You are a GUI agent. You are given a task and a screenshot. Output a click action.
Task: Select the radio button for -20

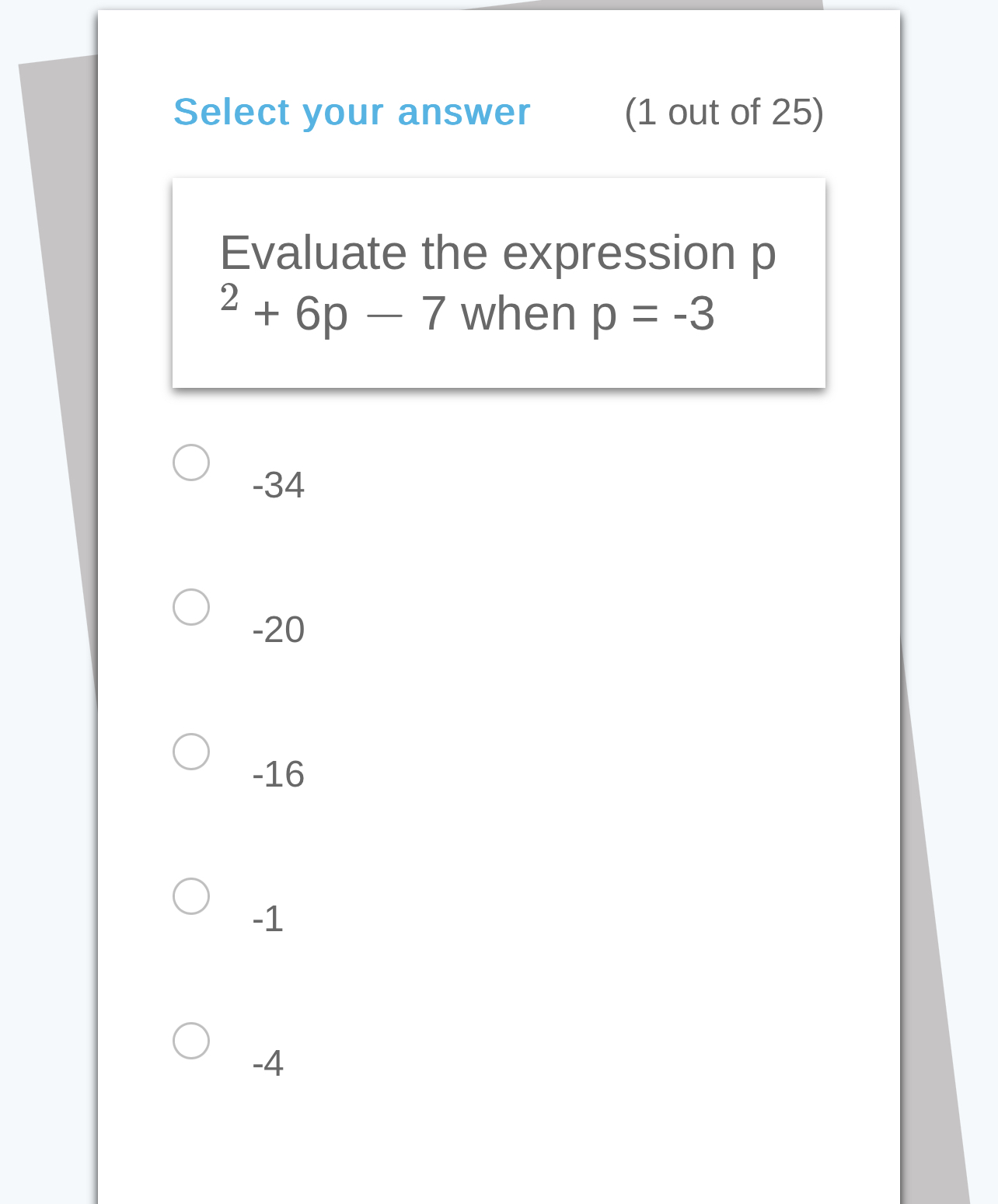[x=190, y=609]
